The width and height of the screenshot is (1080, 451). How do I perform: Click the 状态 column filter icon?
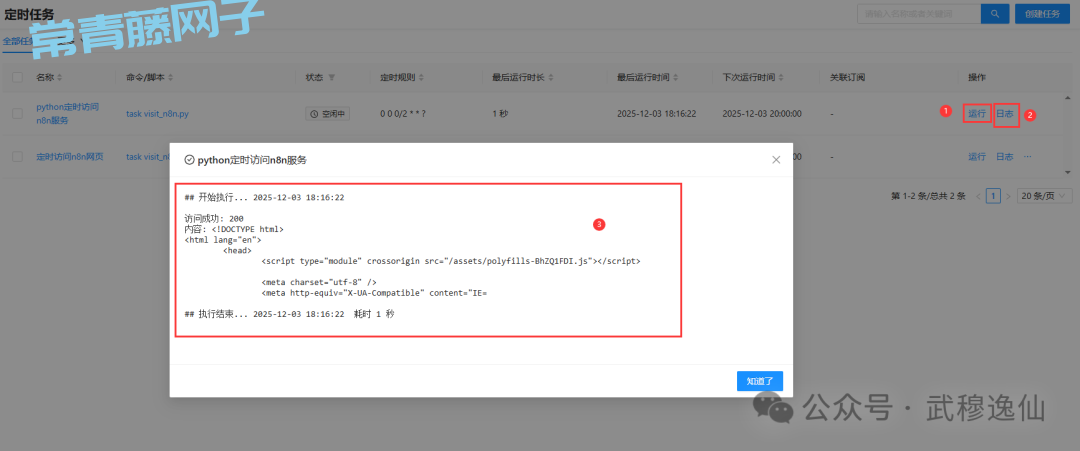(331, 77)
